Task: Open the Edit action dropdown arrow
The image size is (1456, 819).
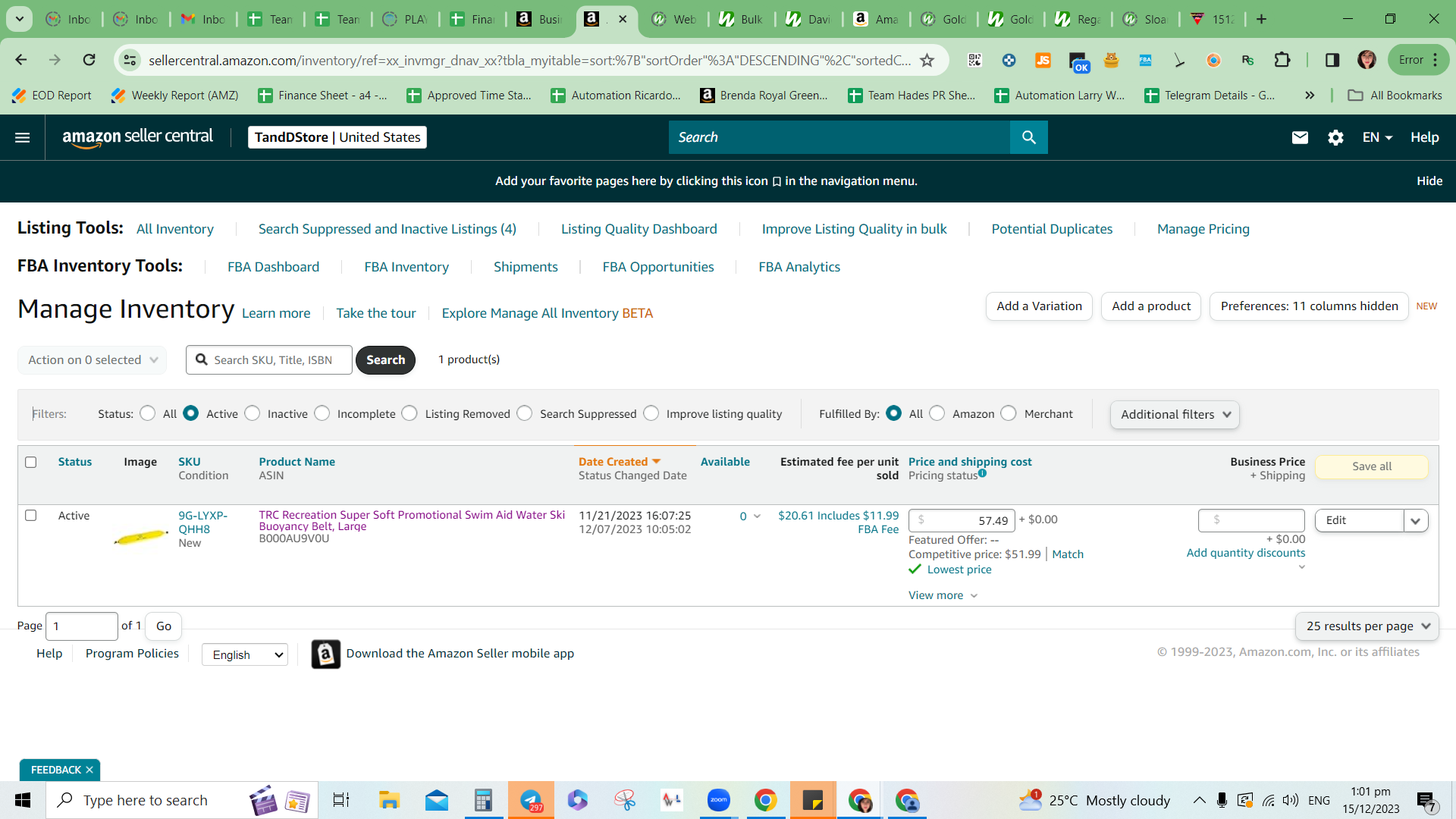Action: (1416, 520)
